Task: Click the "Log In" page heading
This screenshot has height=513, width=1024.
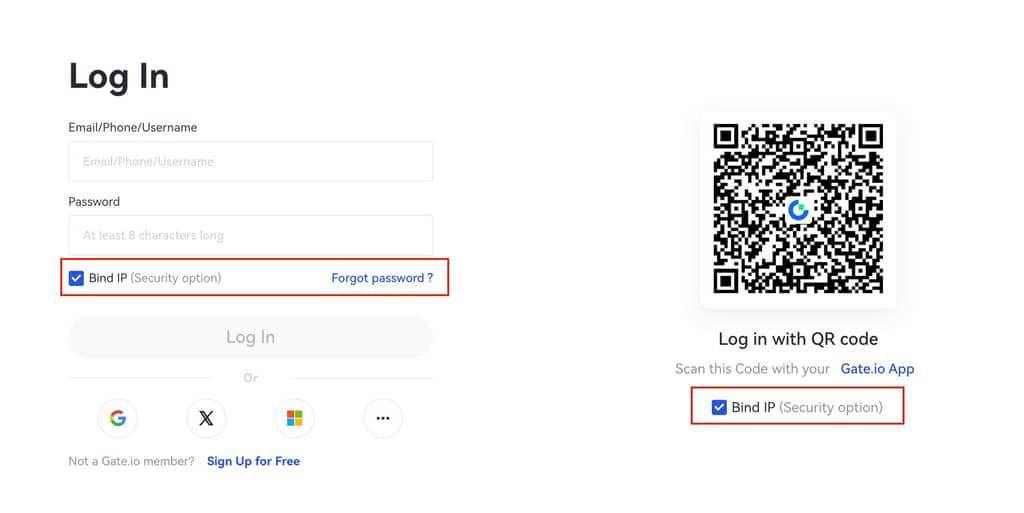Action: [x=119, y=77]
